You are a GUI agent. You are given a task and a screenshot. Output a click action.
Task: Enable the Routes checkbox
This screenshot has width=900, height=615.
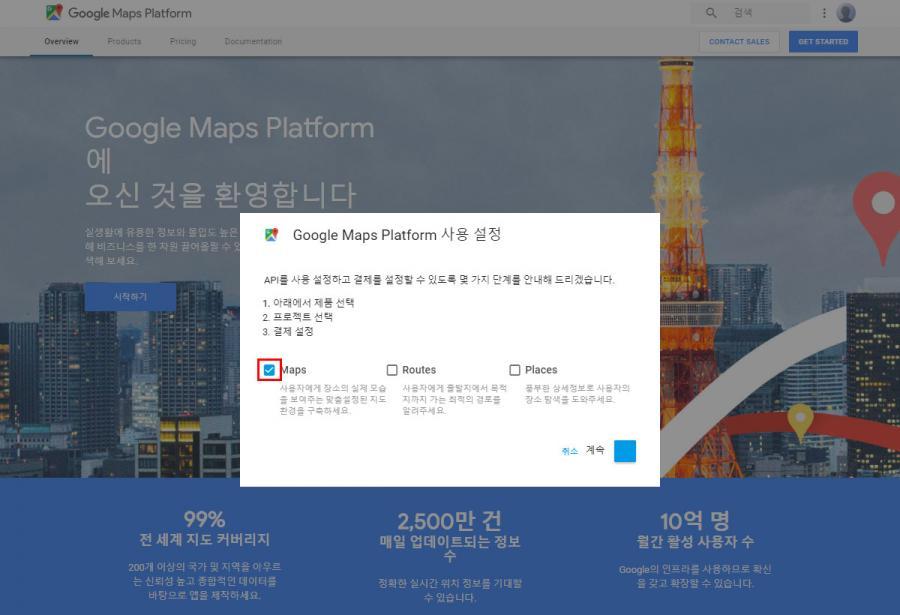[x=392, y=370]
